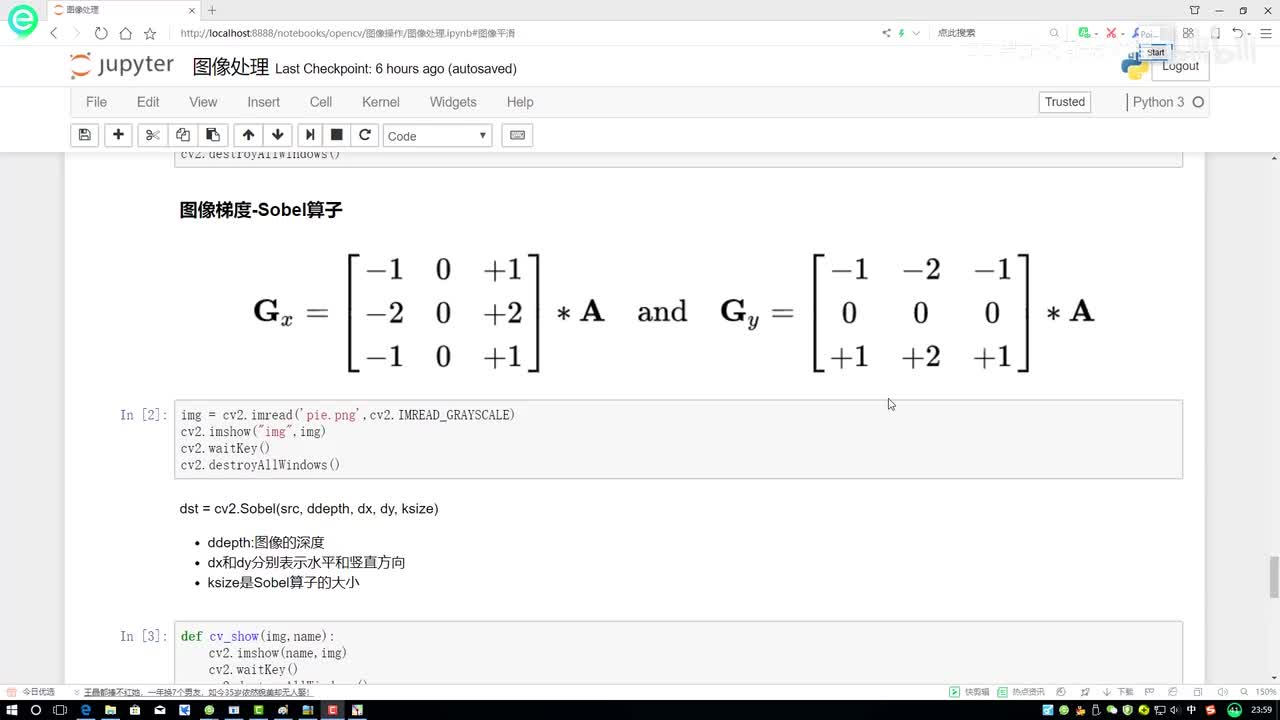The image size is (1280, 720).
Task: Cut selected cells with scissors icon
Action: [x=152, y=135]
